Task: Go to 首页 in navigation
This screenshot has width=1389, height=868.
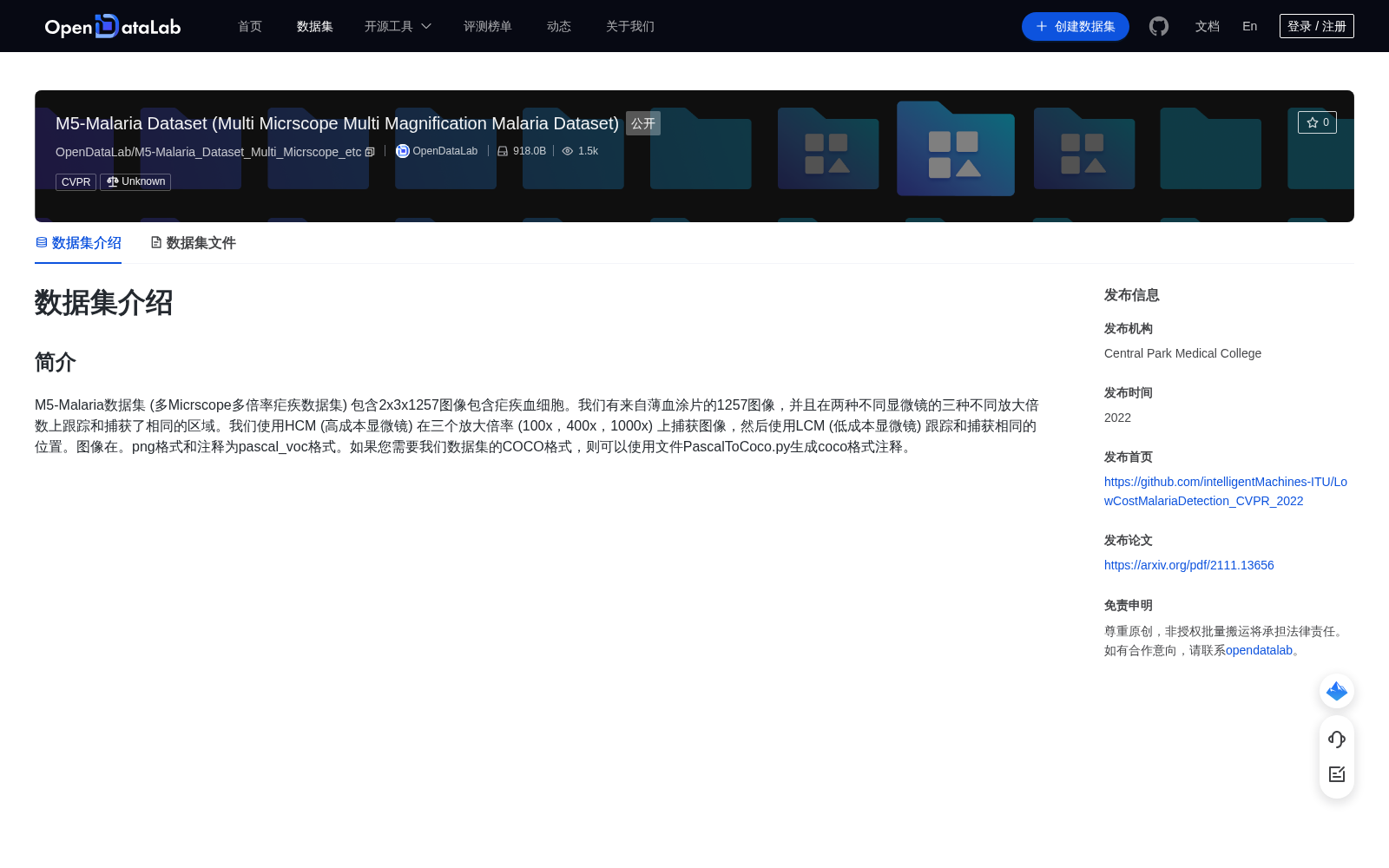Action: click(x=250, y=26)
